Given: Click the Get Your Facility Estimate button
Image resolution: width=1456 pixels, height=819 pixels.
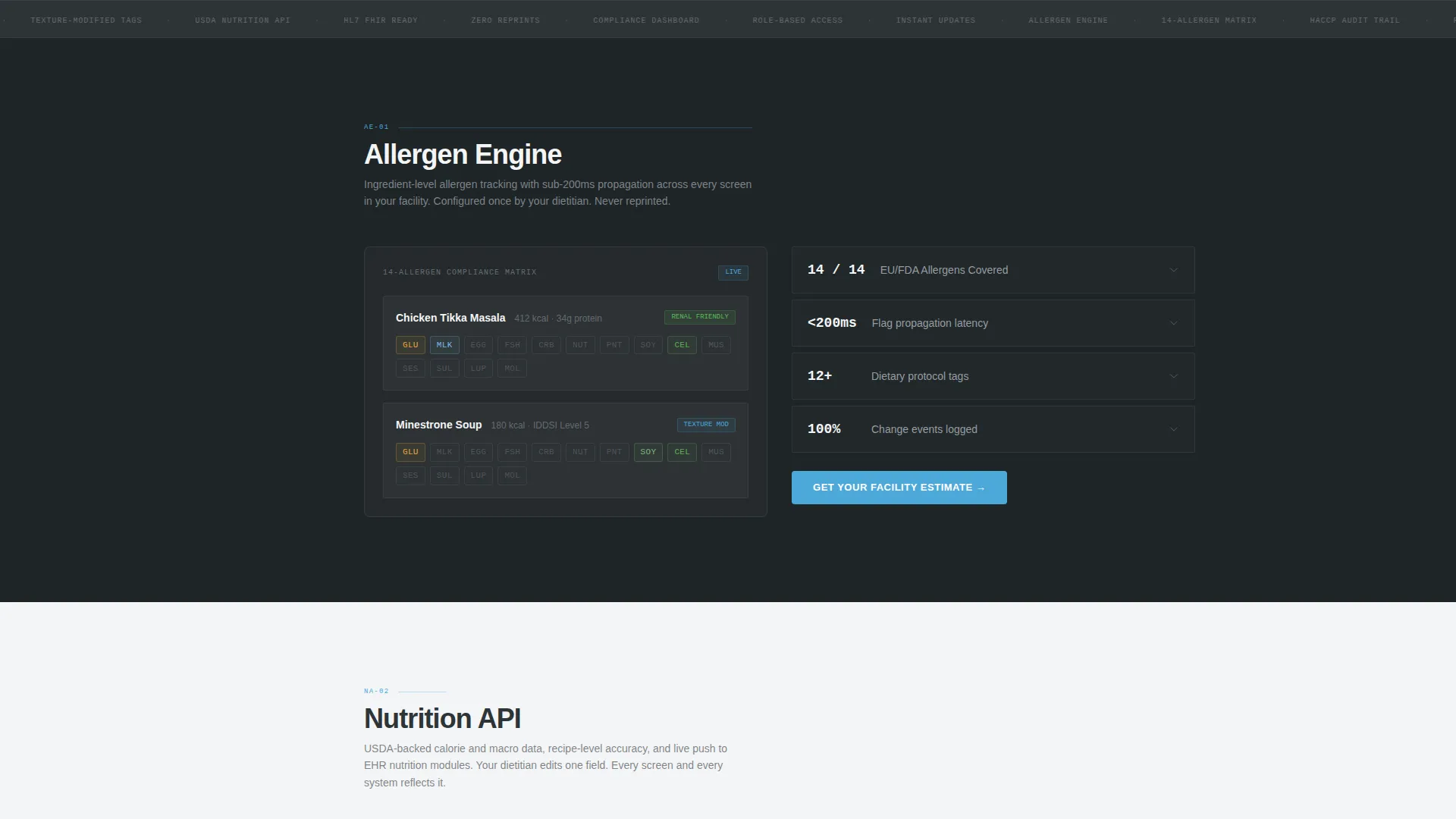Looking at the screenshot, I should [899, 488].
